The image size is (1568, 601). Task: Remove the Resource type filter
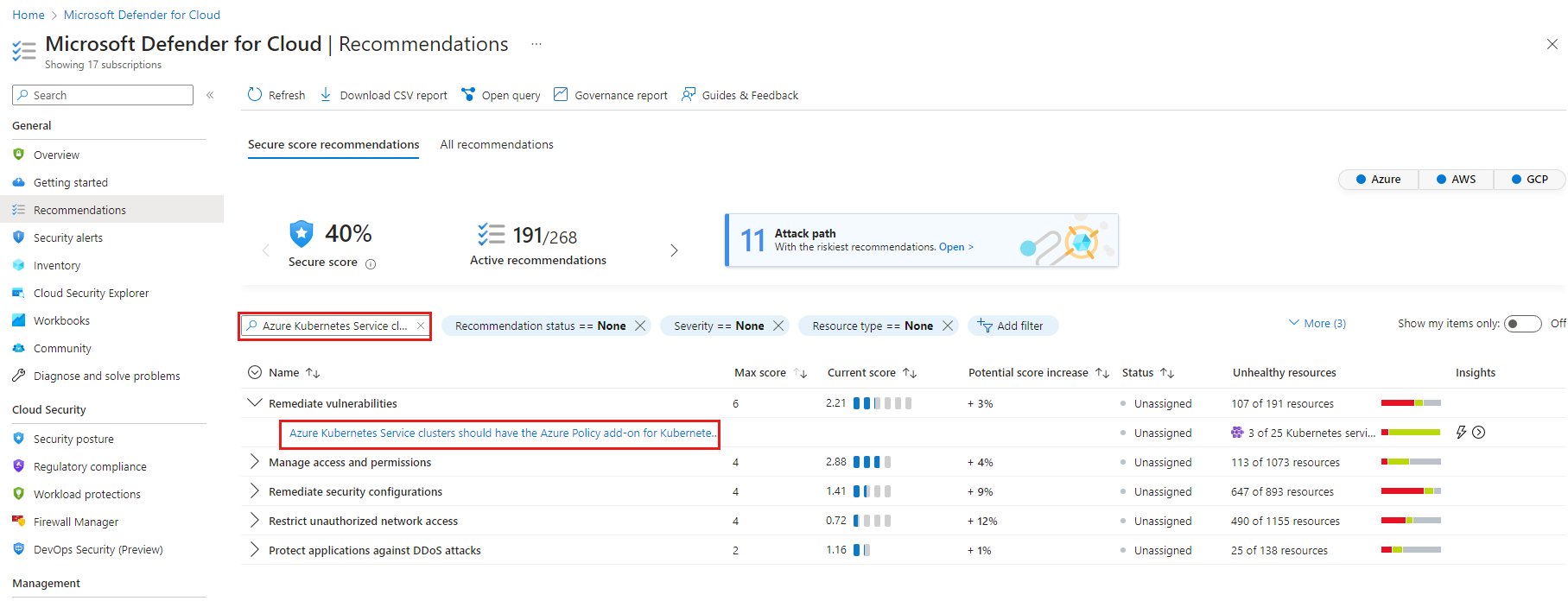click(948, 326)
